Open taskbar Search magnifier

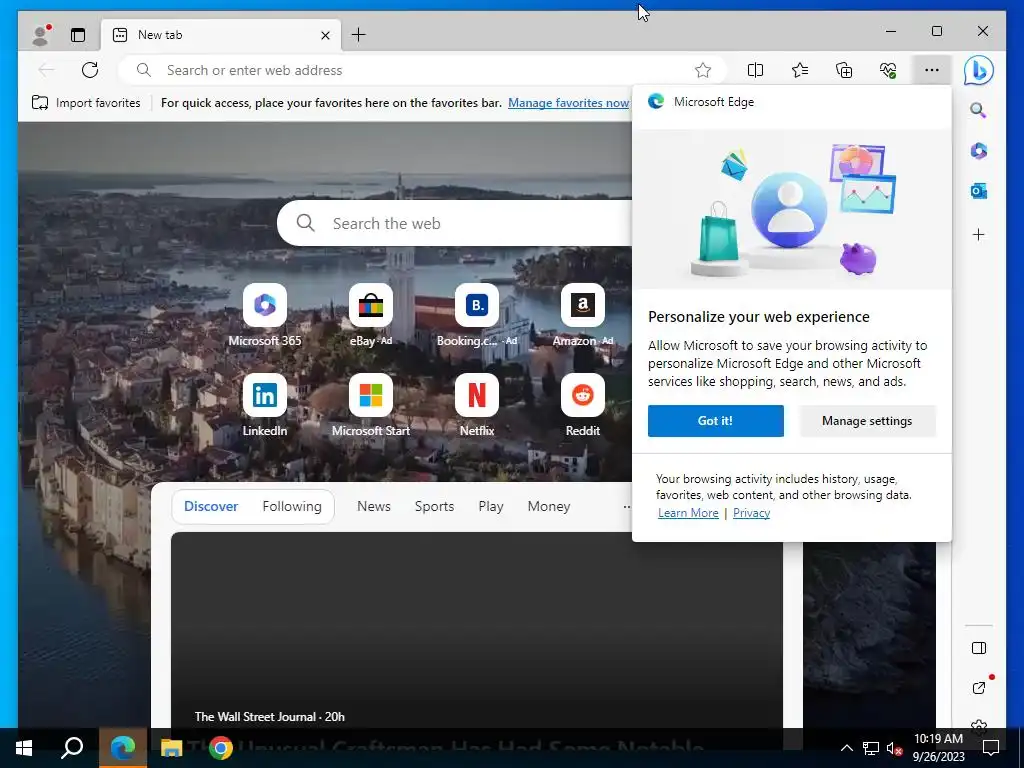[72, 748]
